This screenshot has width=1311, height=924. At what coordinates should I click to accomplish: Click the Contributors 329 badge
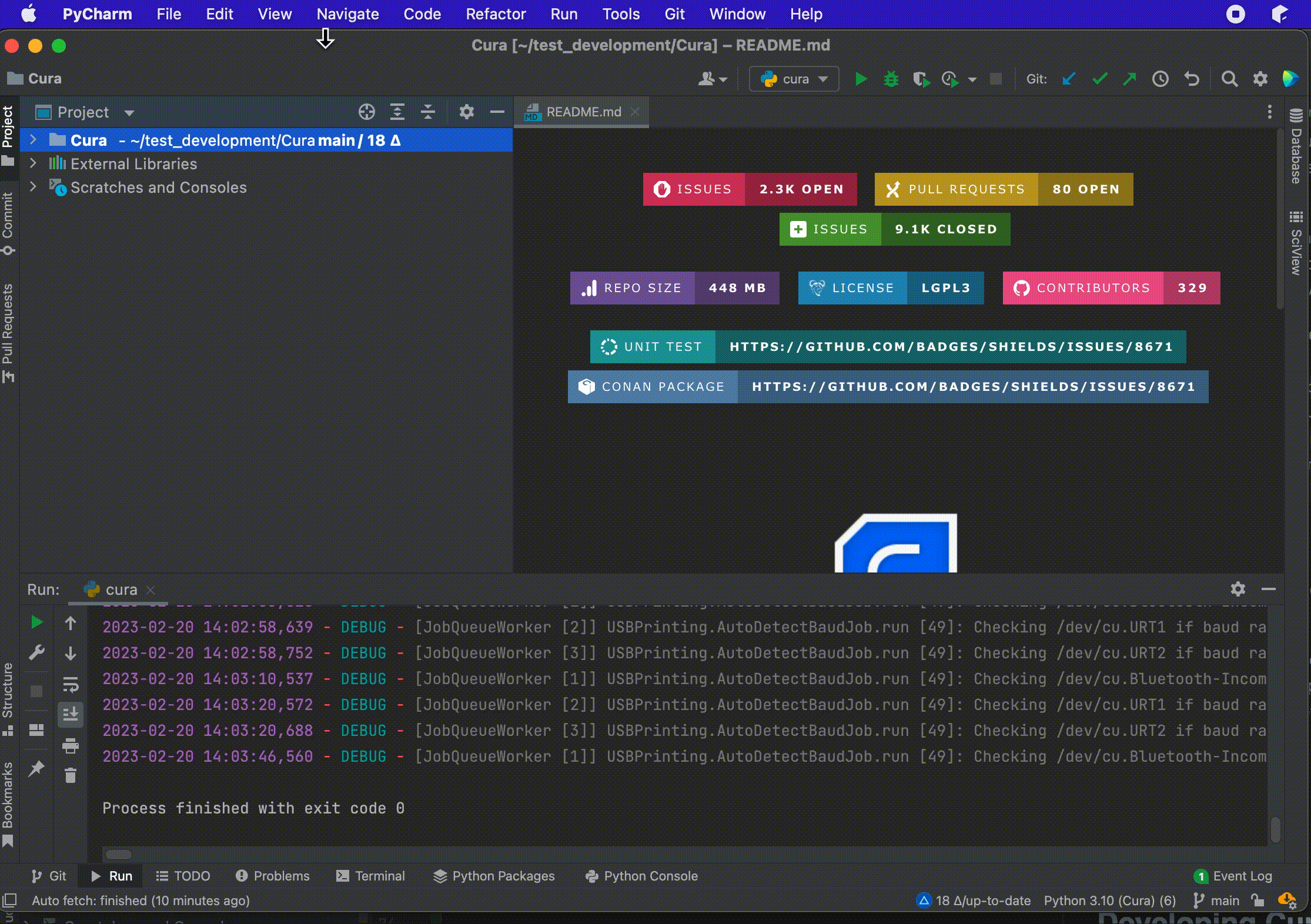coord(1111,288)
